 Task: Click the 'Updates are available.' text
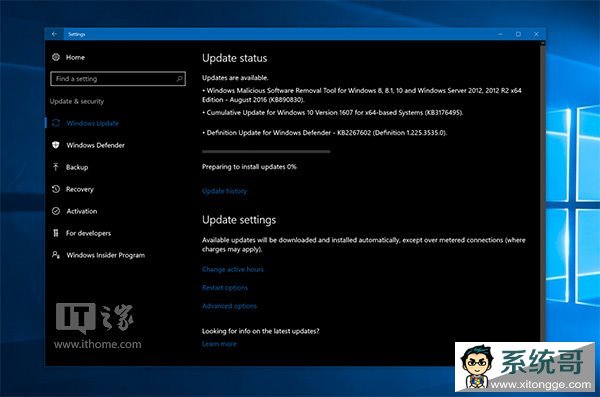235,78
